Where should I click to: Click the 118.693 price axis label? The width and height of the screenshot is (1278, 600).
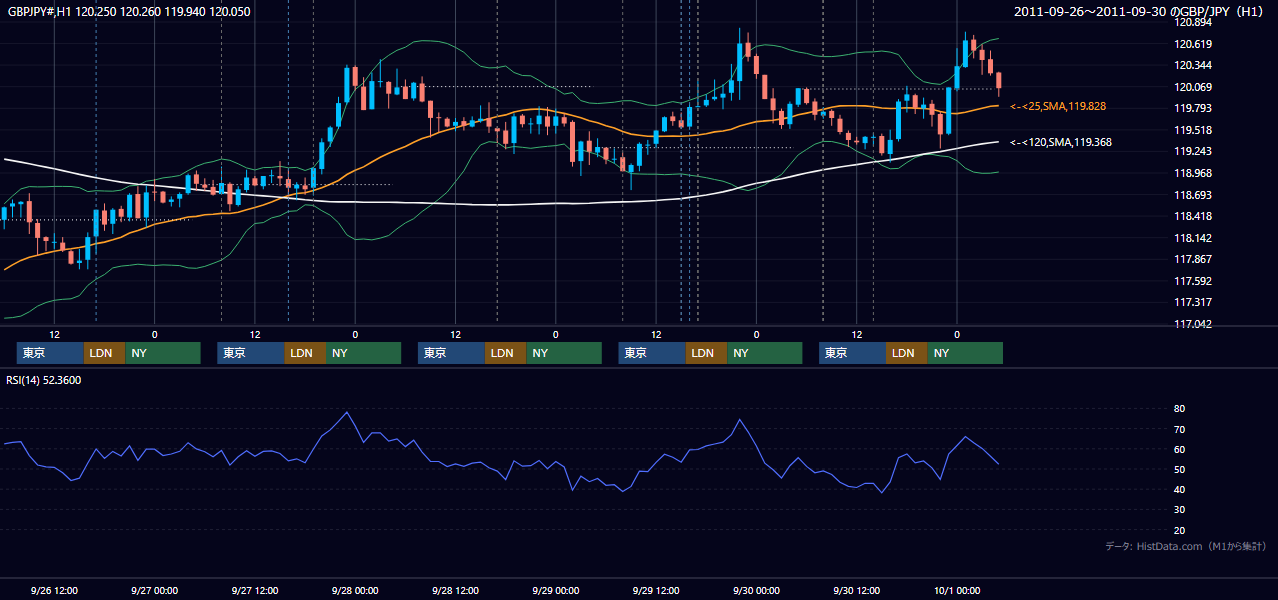click(1192, 195)
